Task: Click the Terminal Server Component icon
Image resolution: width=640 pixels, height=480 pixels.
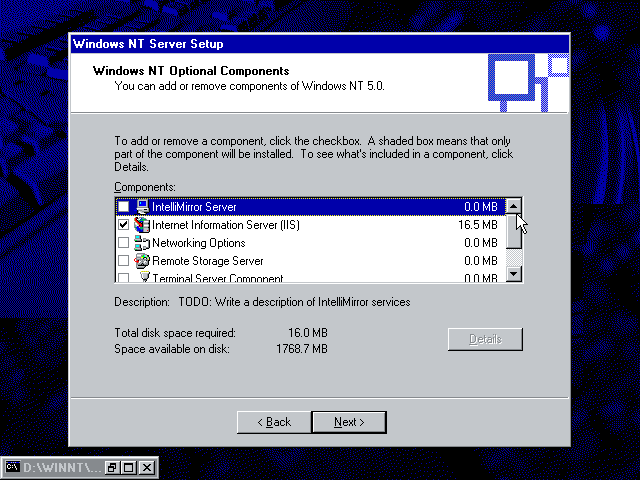Action: [144, 276]
